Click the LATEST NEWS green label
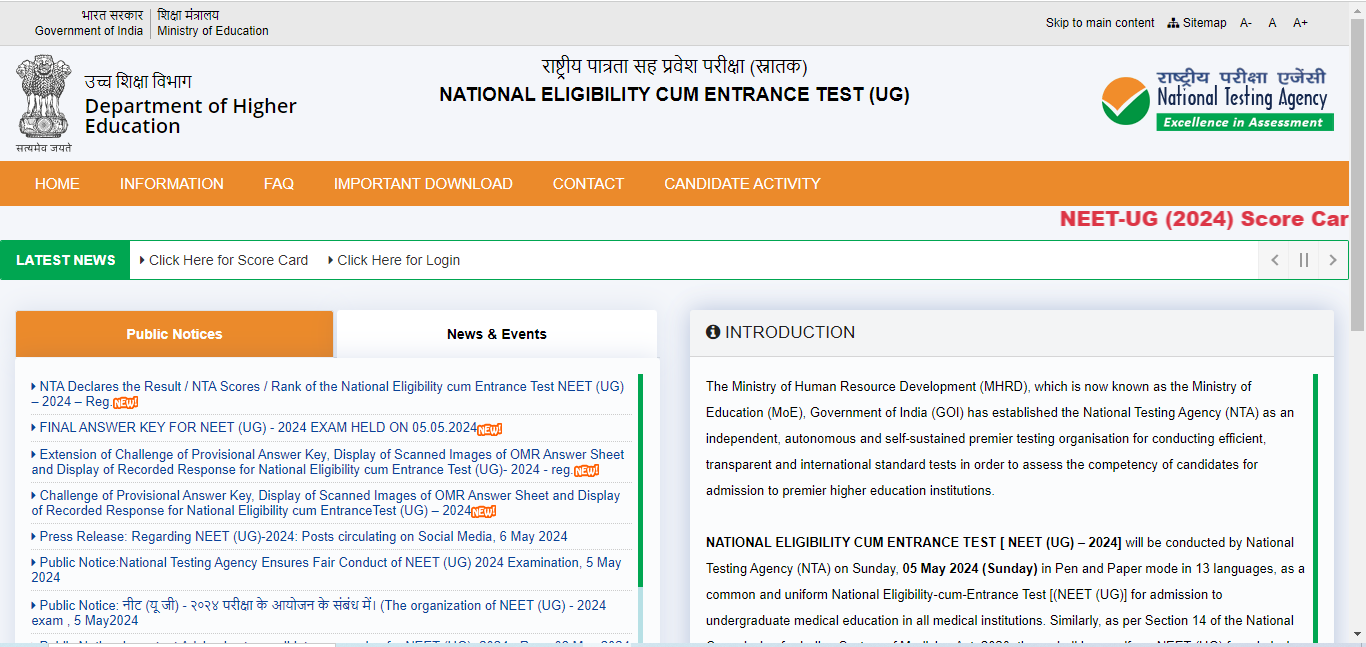1366x647 pixels. tap(66, 260)
